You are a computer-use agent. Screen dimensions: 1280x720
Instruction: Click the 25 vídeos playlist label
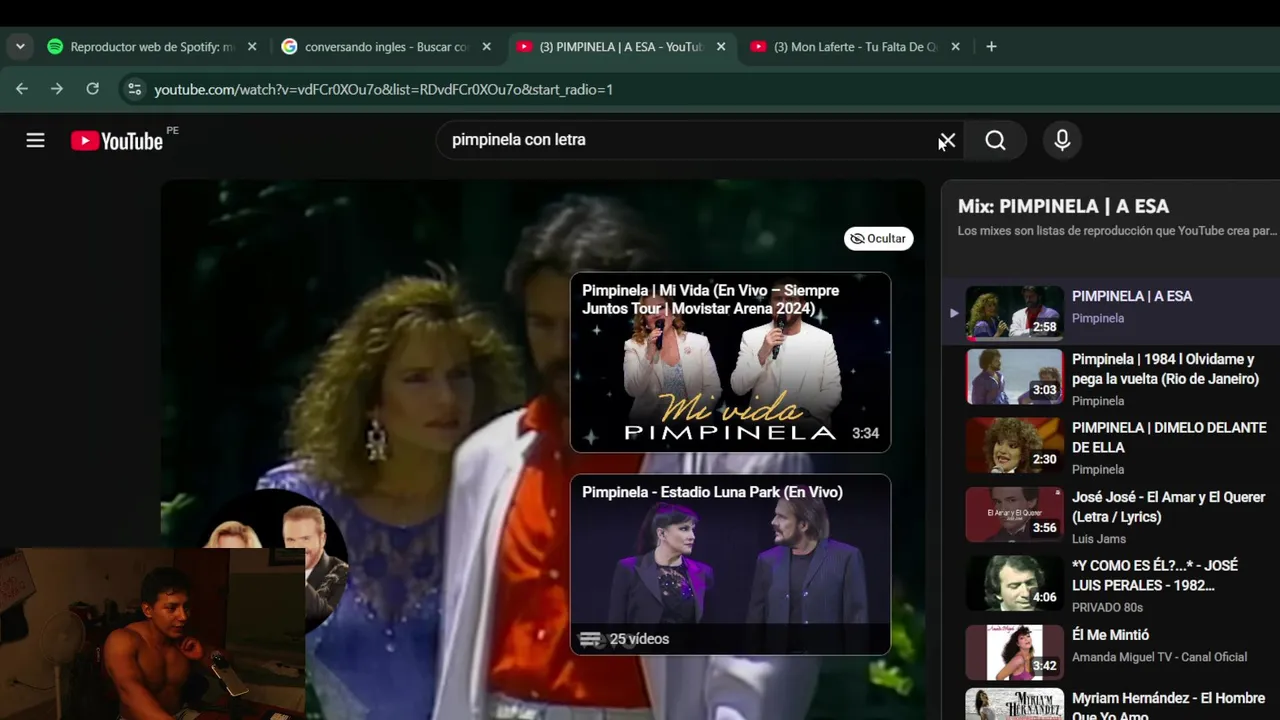pyautogui.click(x=639, y=639)
